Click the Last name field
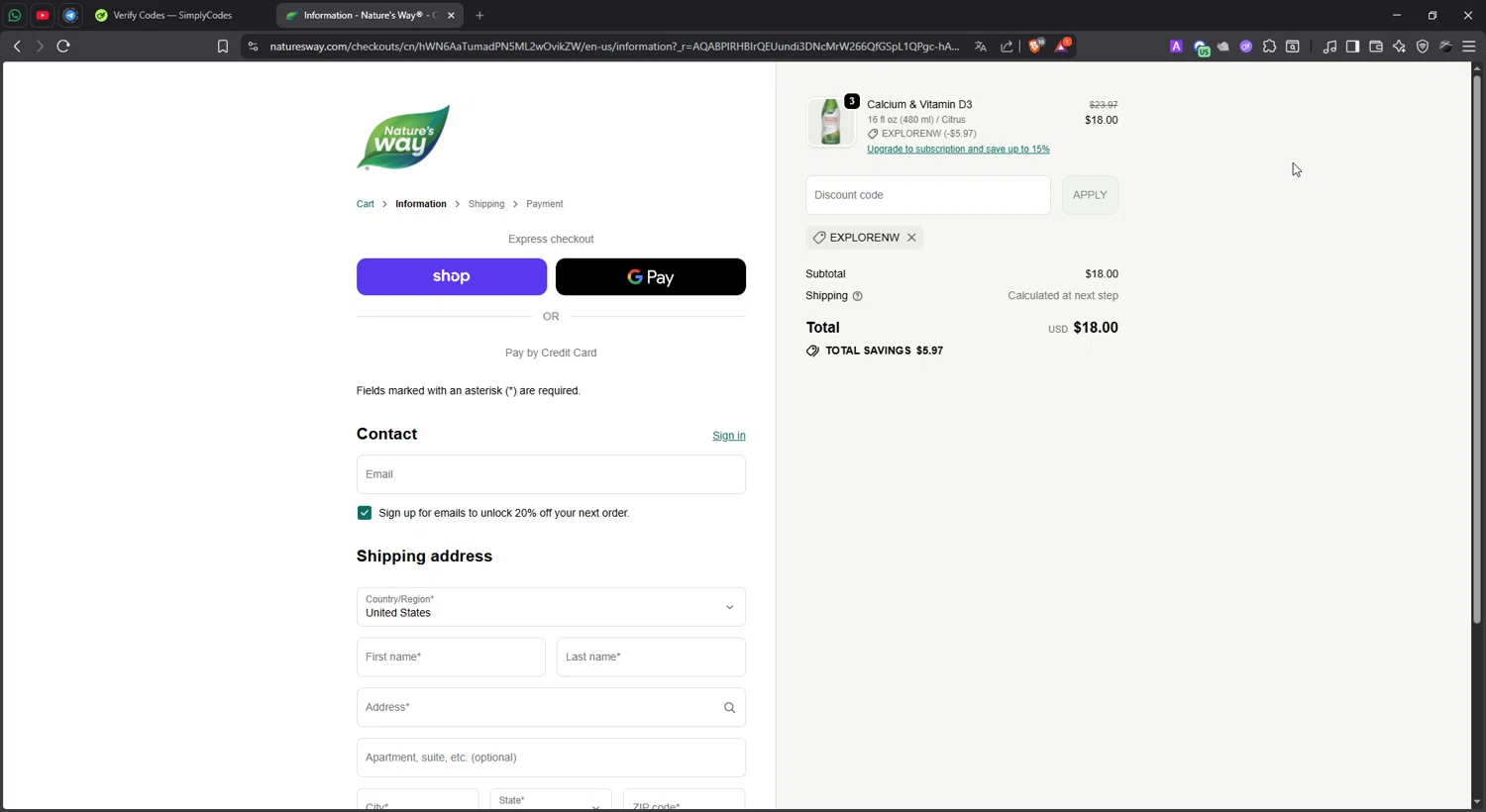 coord(651,658)
